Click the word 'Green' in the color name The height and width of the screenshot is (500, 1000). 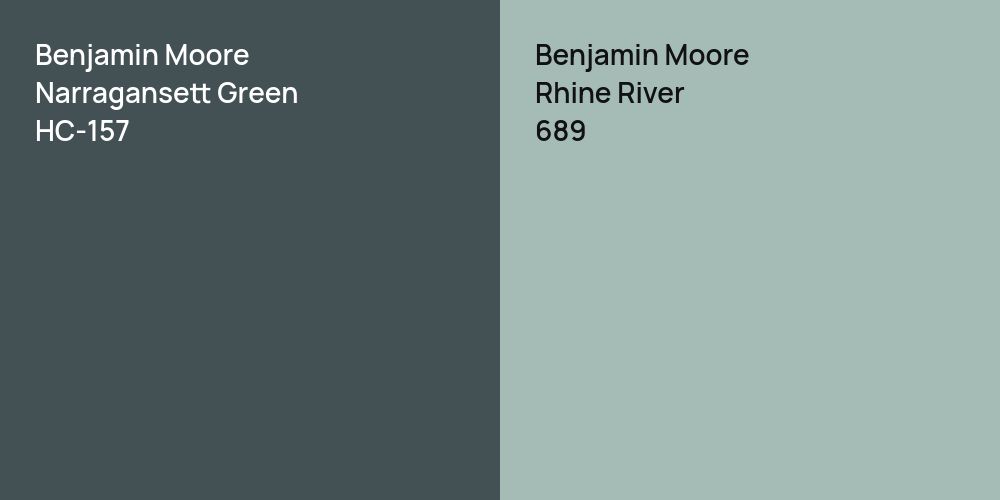257,94
